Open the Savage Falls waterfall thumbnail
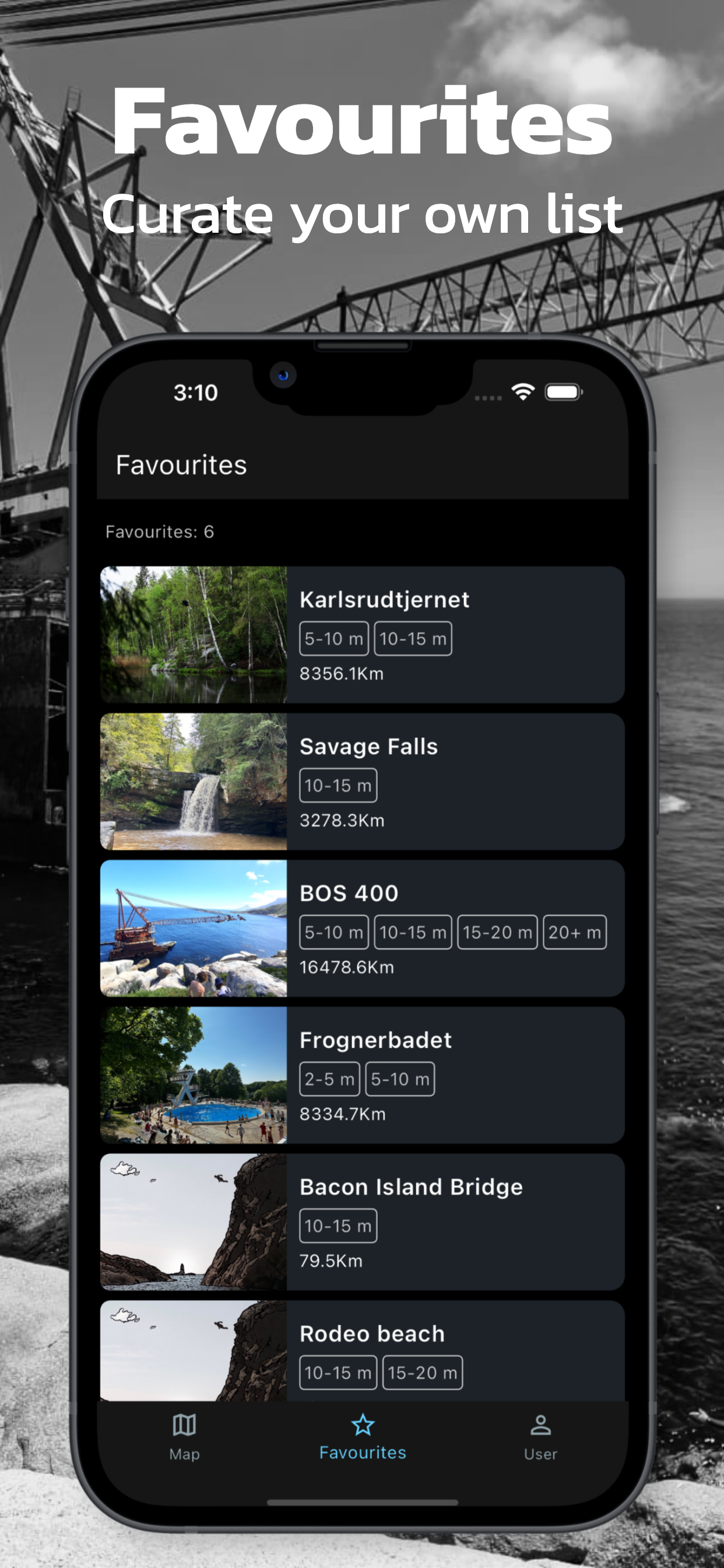 [194, 782]
